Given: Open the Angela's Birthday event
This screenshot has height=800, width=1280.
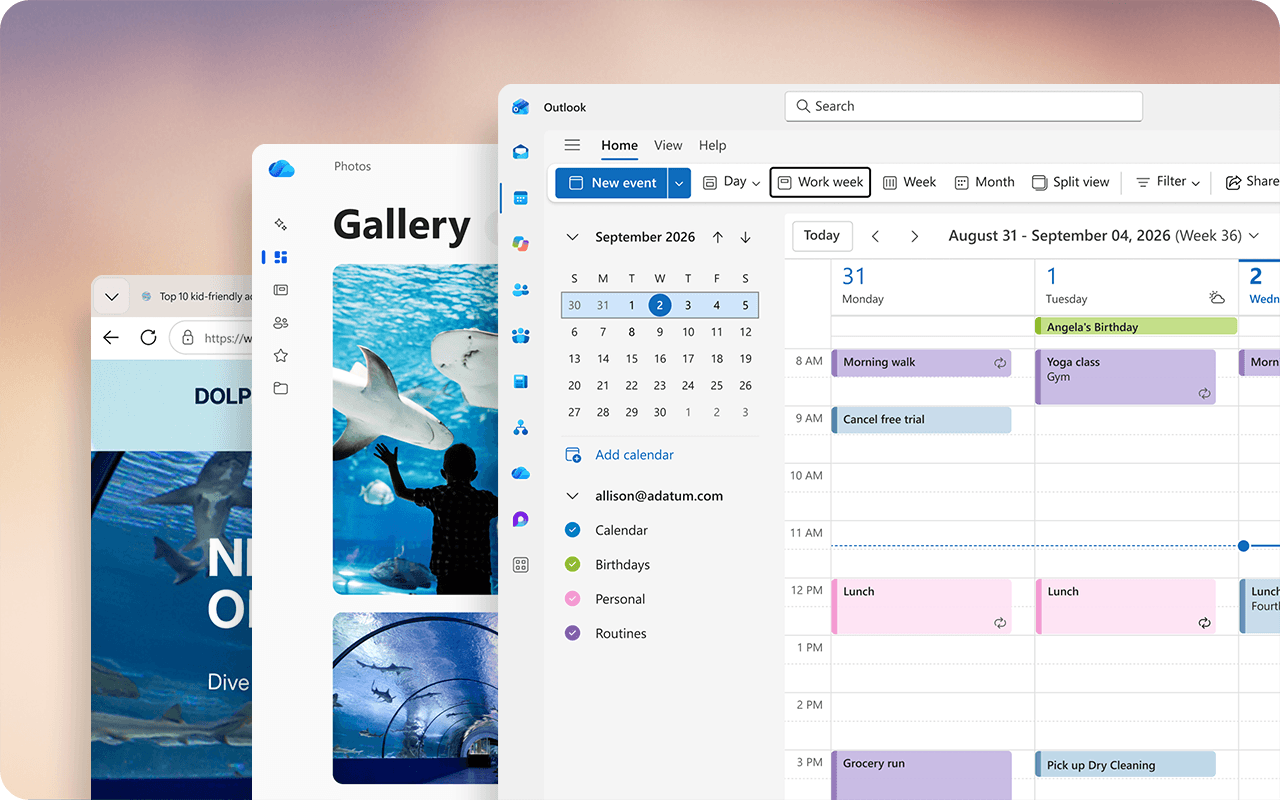Looking at the screenshot, I should pos(1136,327).
